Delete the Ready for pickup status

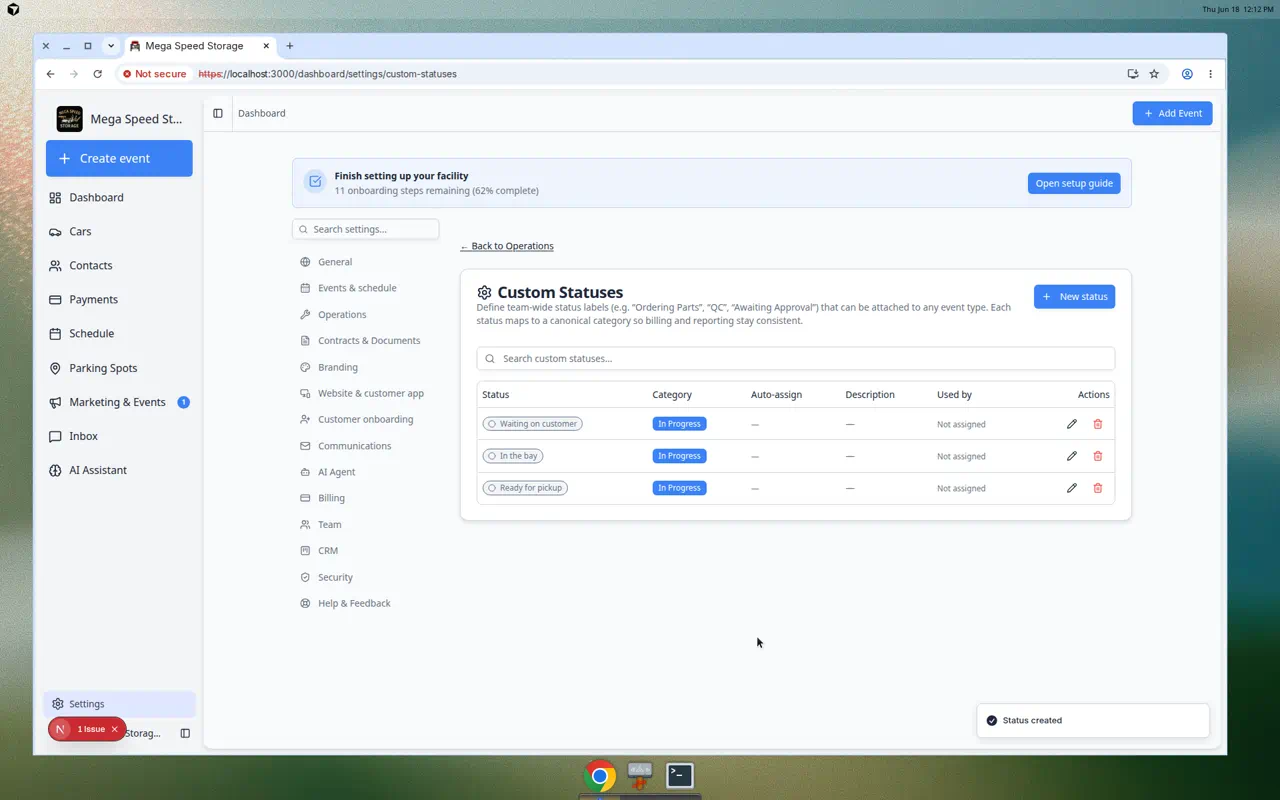[1097, 488]
